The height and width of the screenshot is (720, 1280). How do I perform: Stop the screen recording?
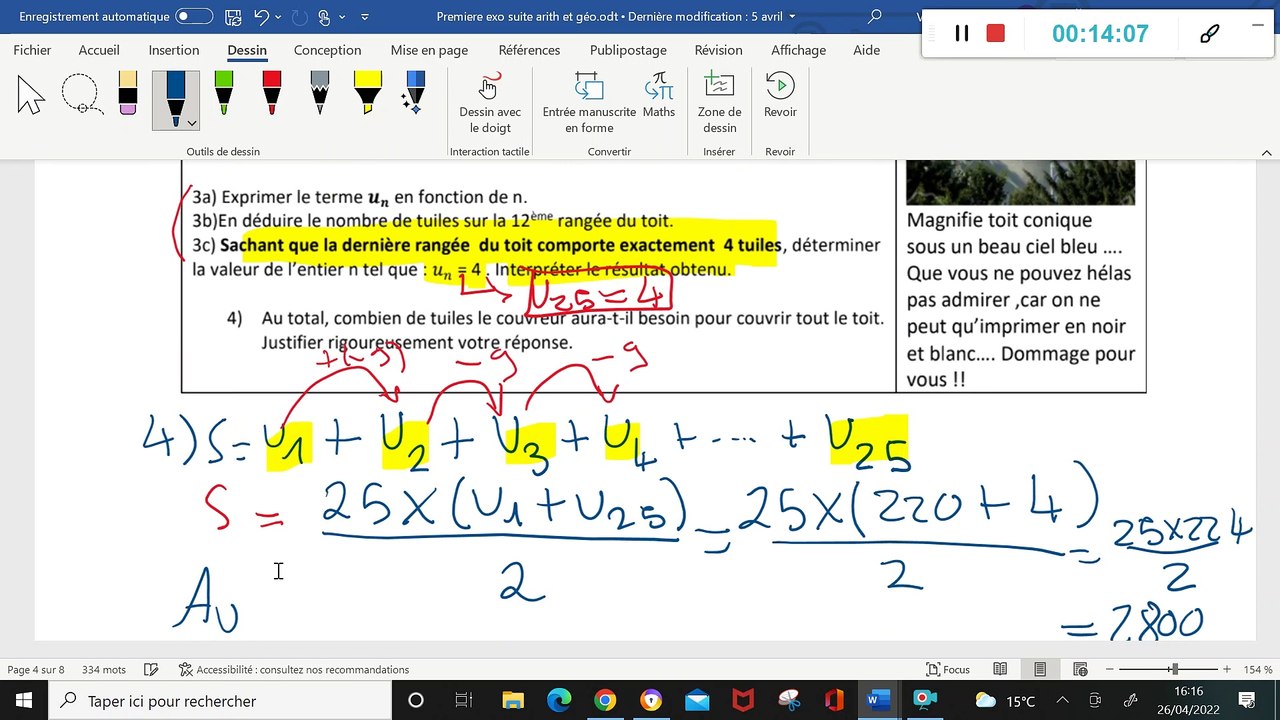(995, 33)
